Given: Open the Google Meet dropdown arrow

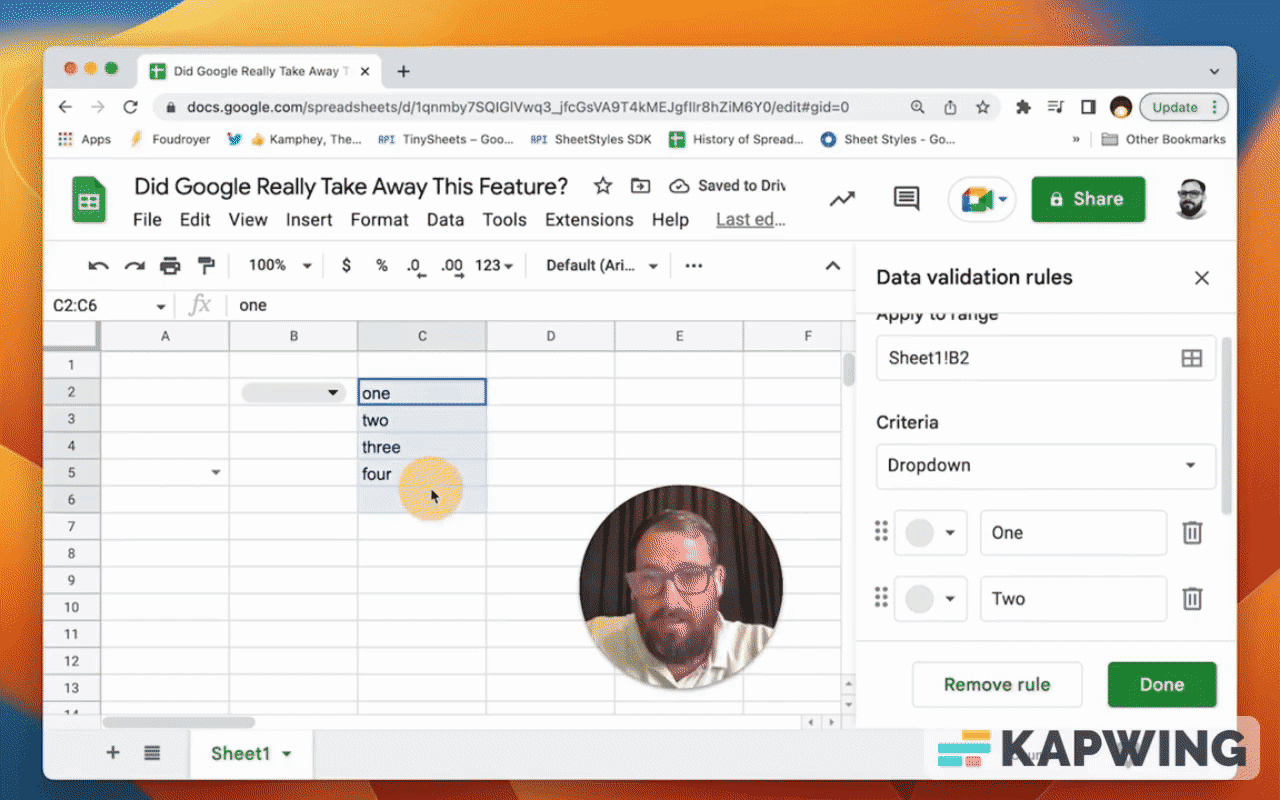Looking at the screenshot, I should [1002, 199].
